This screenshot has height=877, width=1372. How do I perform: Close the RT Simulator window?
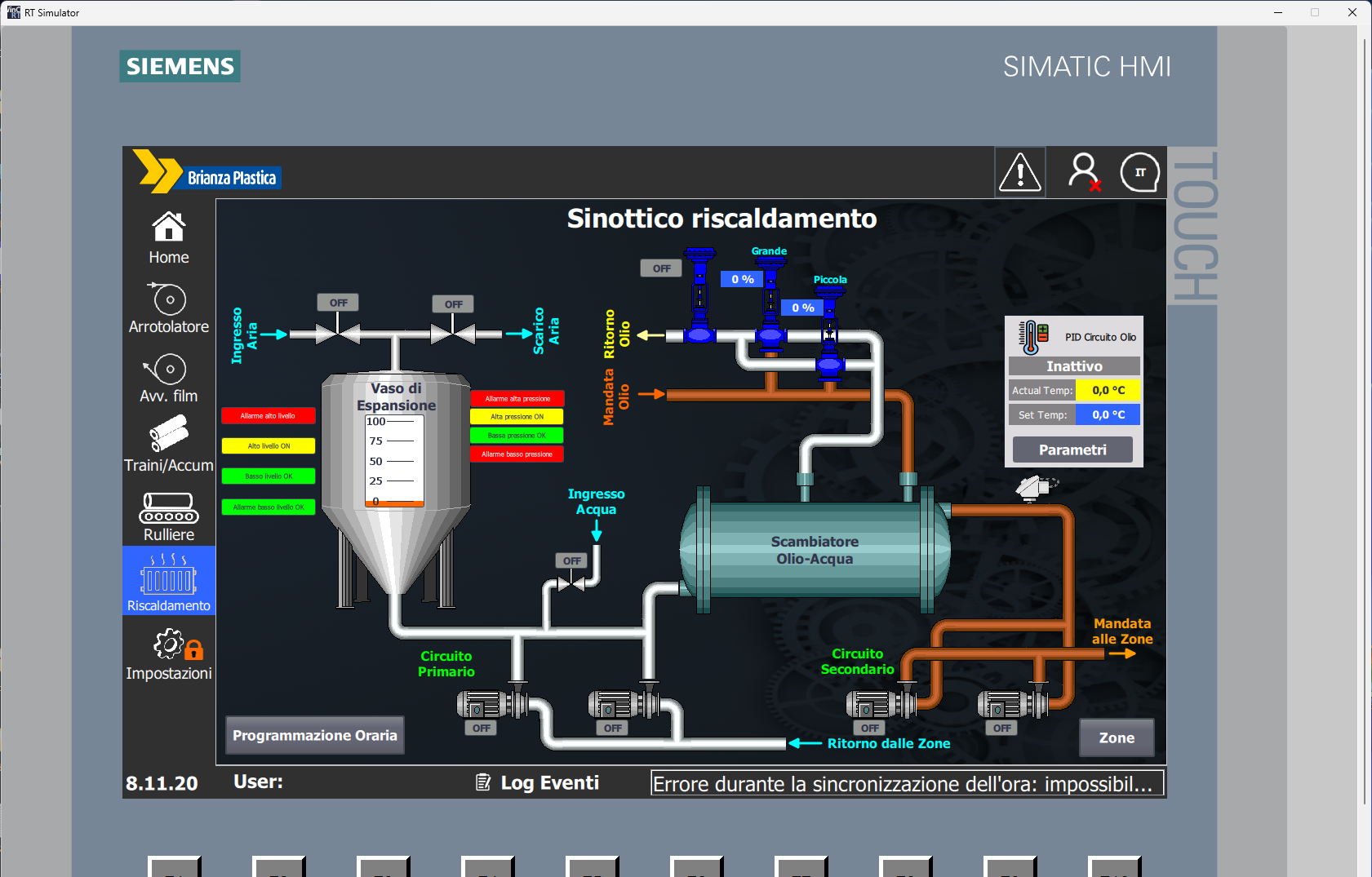(1352, 12)
